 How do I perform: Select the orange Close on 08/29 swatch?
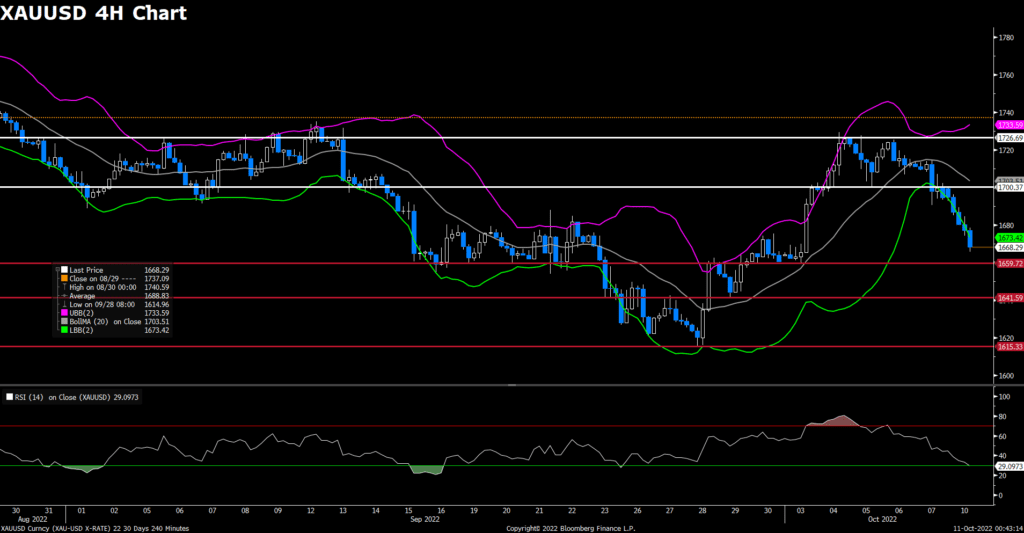[64, 278]
